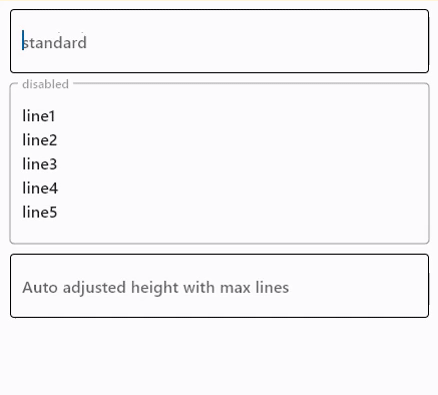Image resolution: width=438 pixels, height=395 pixels.
Task: Click empty space right of "standard"
Action: point(257,42)
